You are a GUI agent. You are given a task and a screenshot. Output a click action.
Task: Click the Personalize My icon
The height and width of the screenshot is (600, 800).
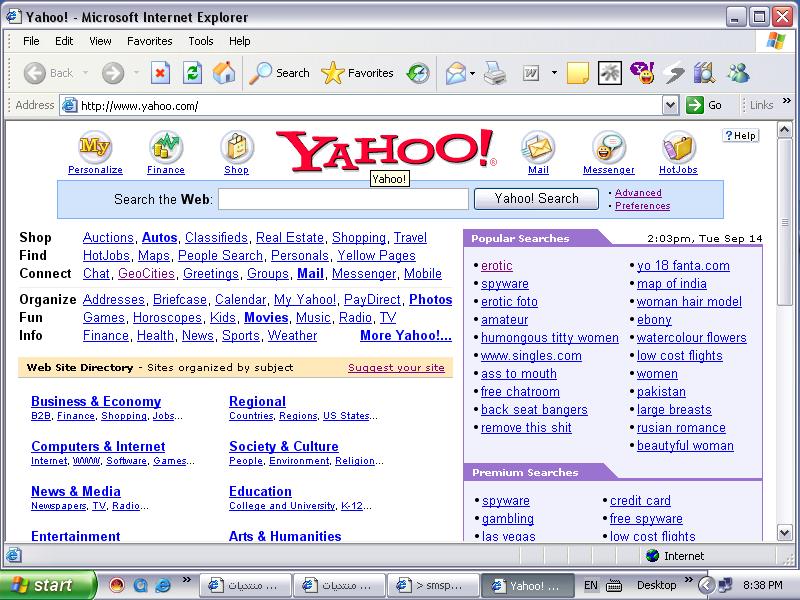coord(95,146)
